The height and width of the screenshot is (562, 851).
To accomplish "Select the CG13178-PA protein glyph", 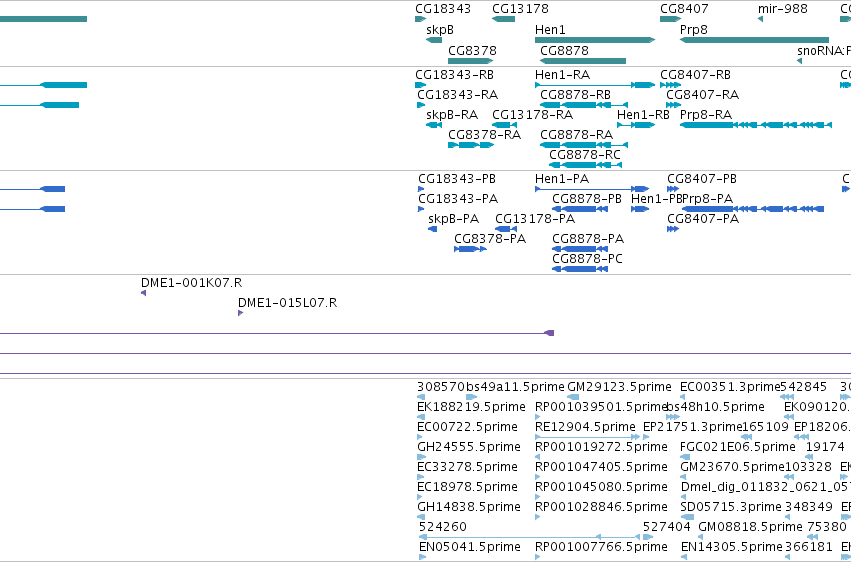I will 506,229.
